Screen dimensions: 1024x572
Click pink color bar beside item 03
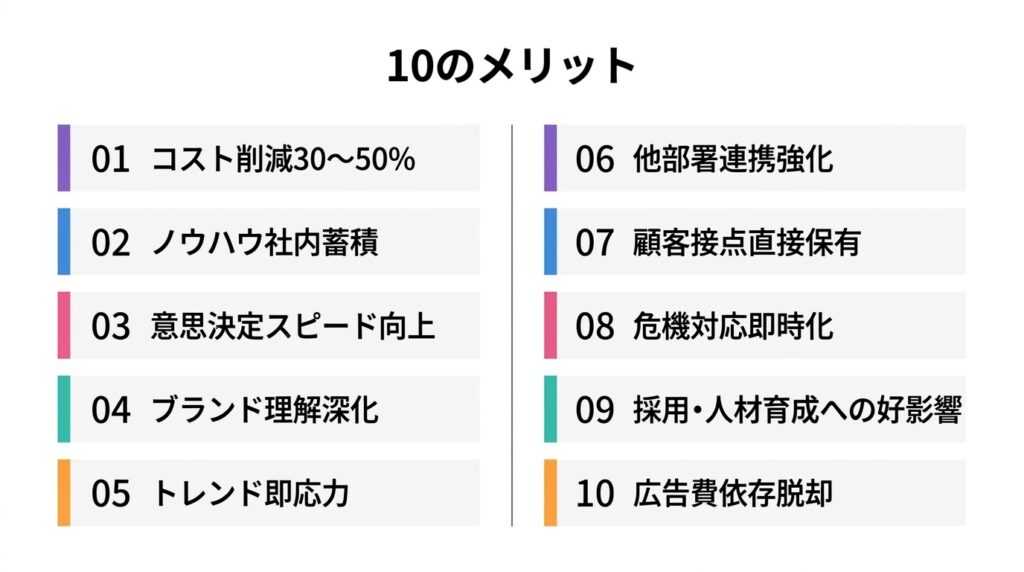tap(64, 325)
